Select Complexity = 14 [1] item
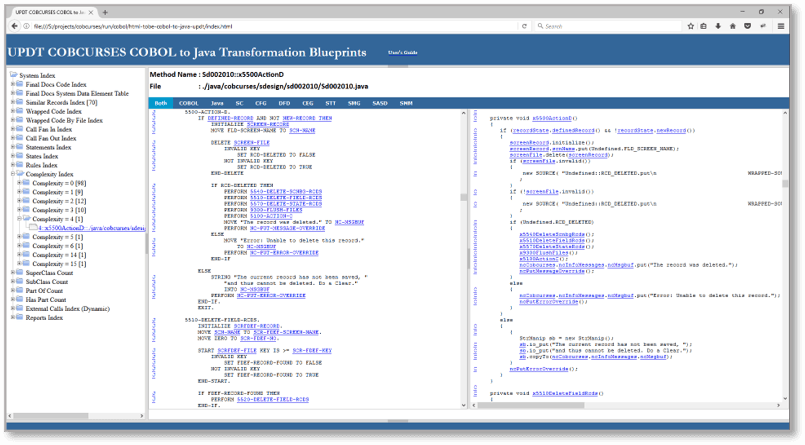This screenshot has height=445, width=805. pos(59,255)
